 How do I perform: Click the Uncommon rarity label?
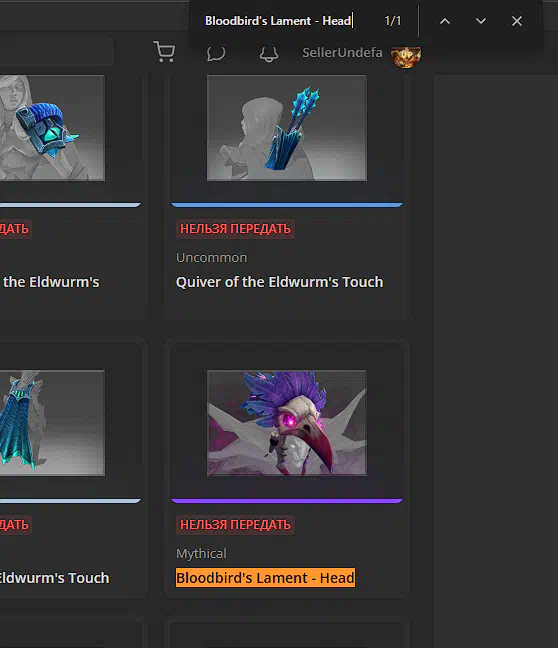[x=212, y=257]
